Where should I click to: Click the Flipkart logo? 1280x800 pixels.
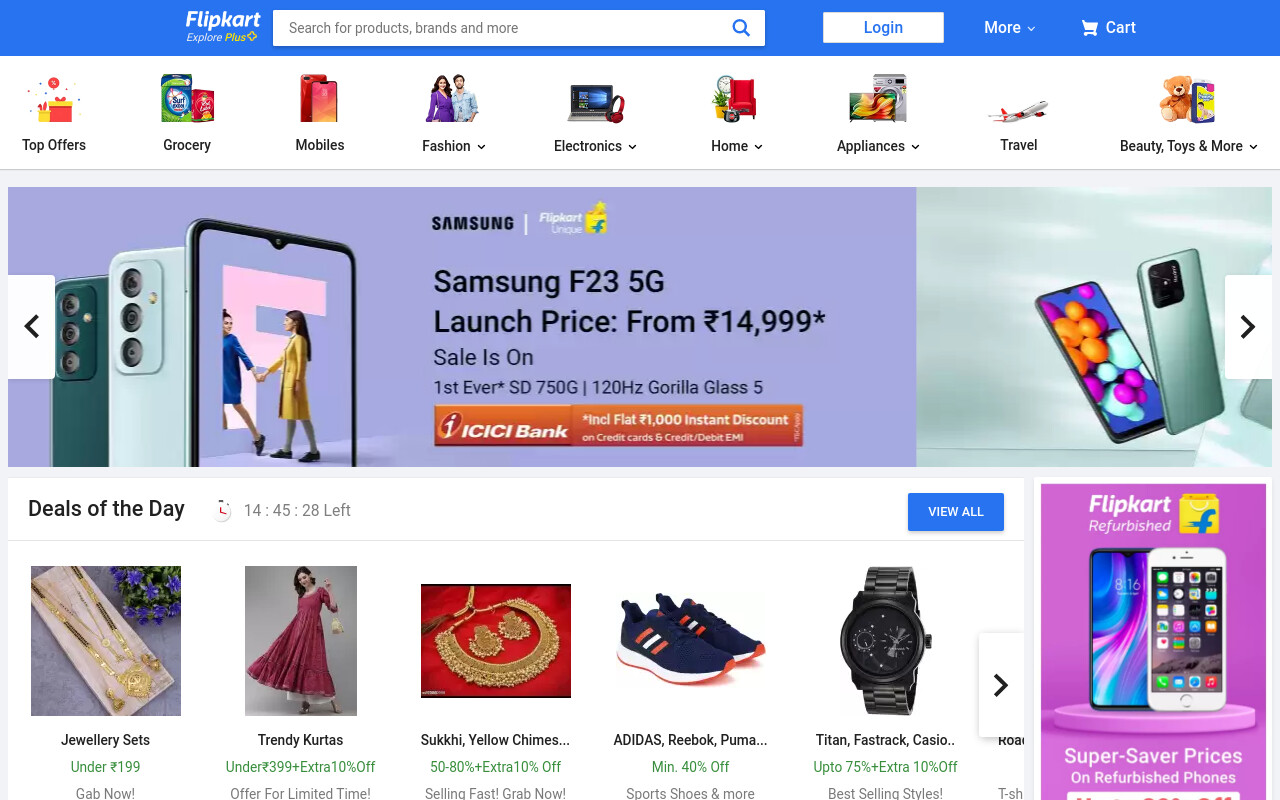(x=223, y=27)
